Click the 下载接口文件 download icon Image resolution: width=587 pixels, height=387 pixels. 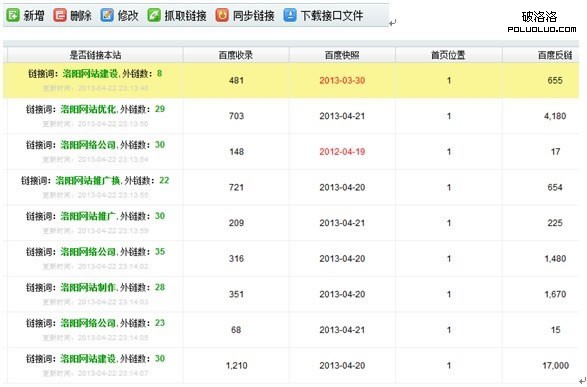tap(290, 15)
